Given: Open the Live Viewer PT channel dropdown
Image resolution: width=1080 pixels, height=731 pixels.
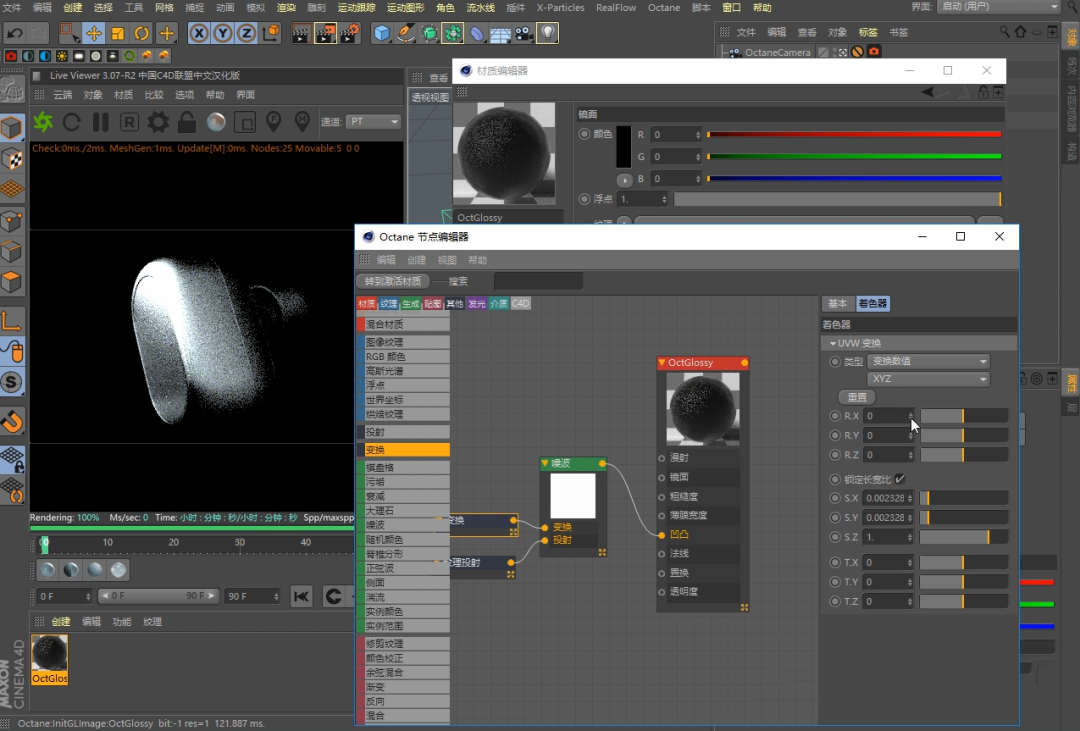Looking at the screenshot, I should [373, 121].
